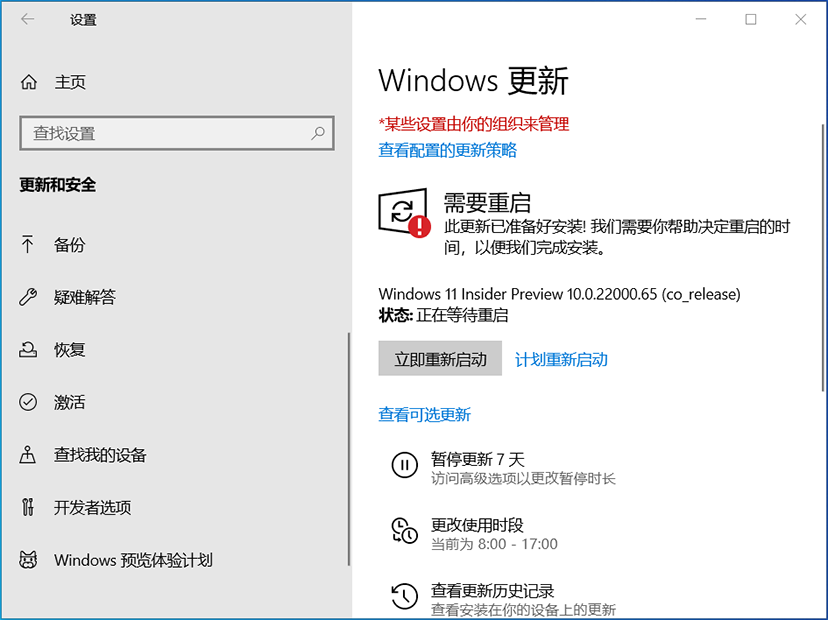Viewport: 828px width, 620px height.
Task: Click the Windows 11 Insider Preview version text
Action: pyautogui.click(x=559, y=294)
